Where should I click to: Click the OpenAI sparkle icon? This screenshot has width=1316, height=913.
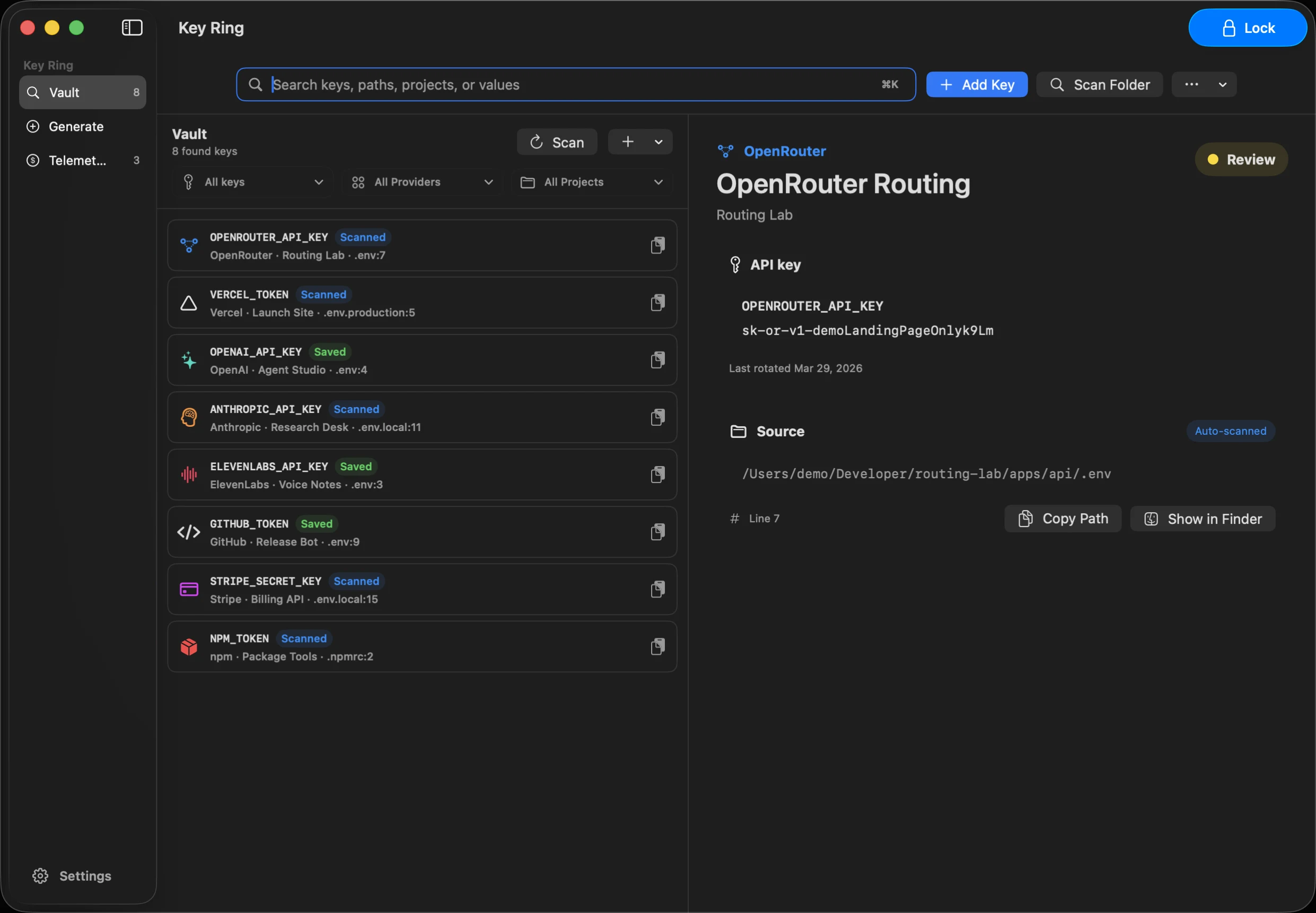tap(189, 360)
